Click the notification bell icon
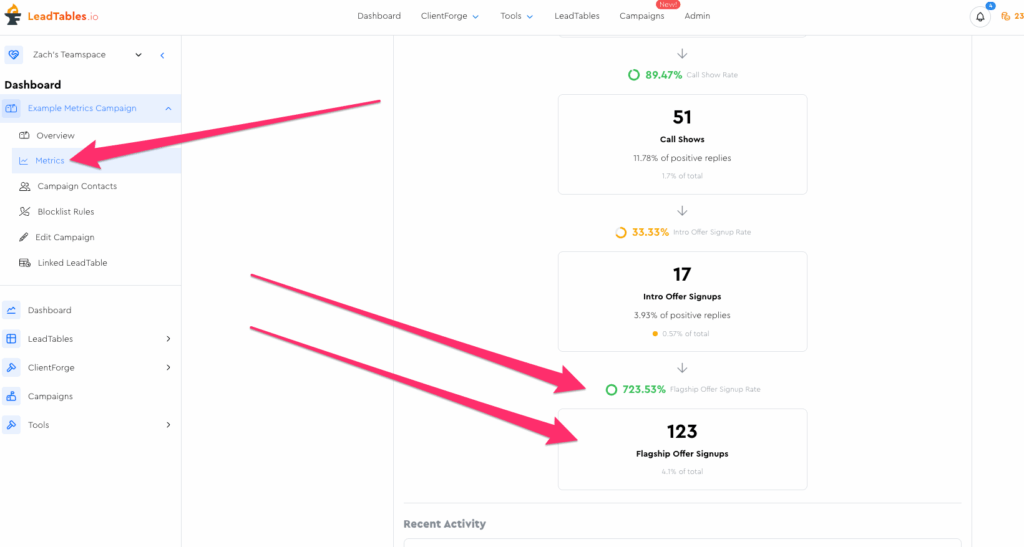Screen dimensions: 1024x547 coord(980,17)
